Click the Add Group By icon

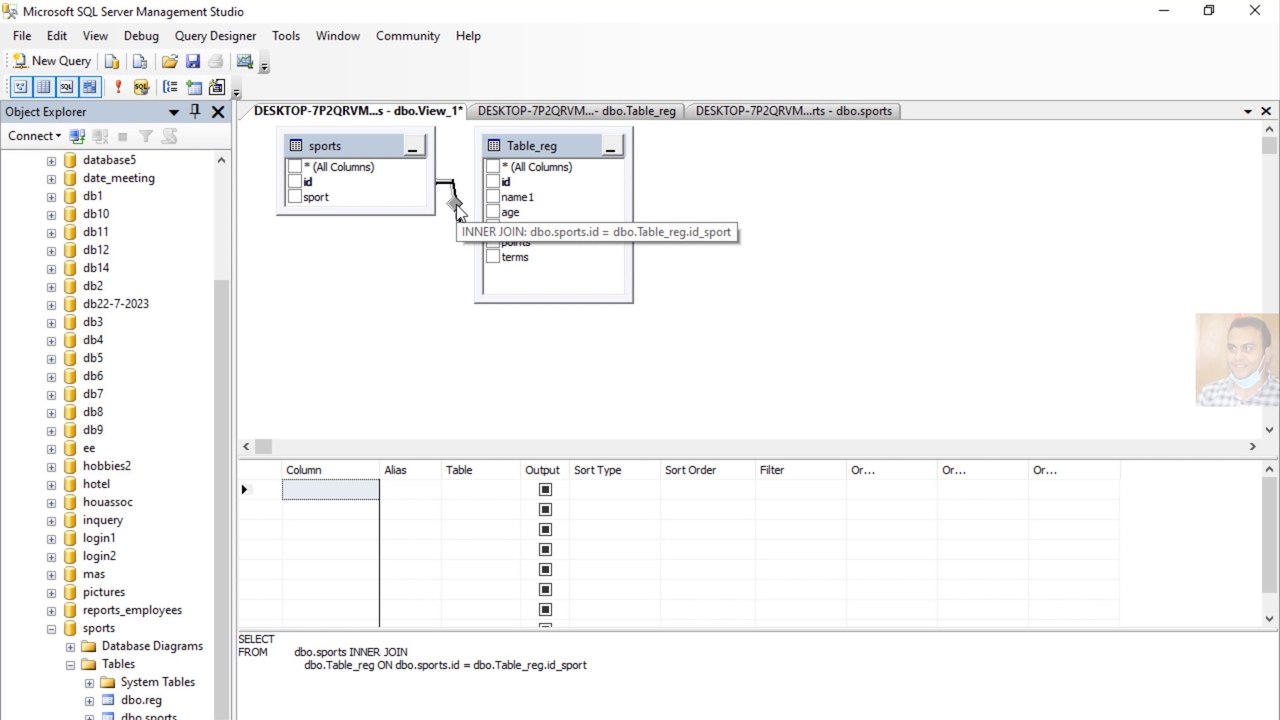point(170,87)
